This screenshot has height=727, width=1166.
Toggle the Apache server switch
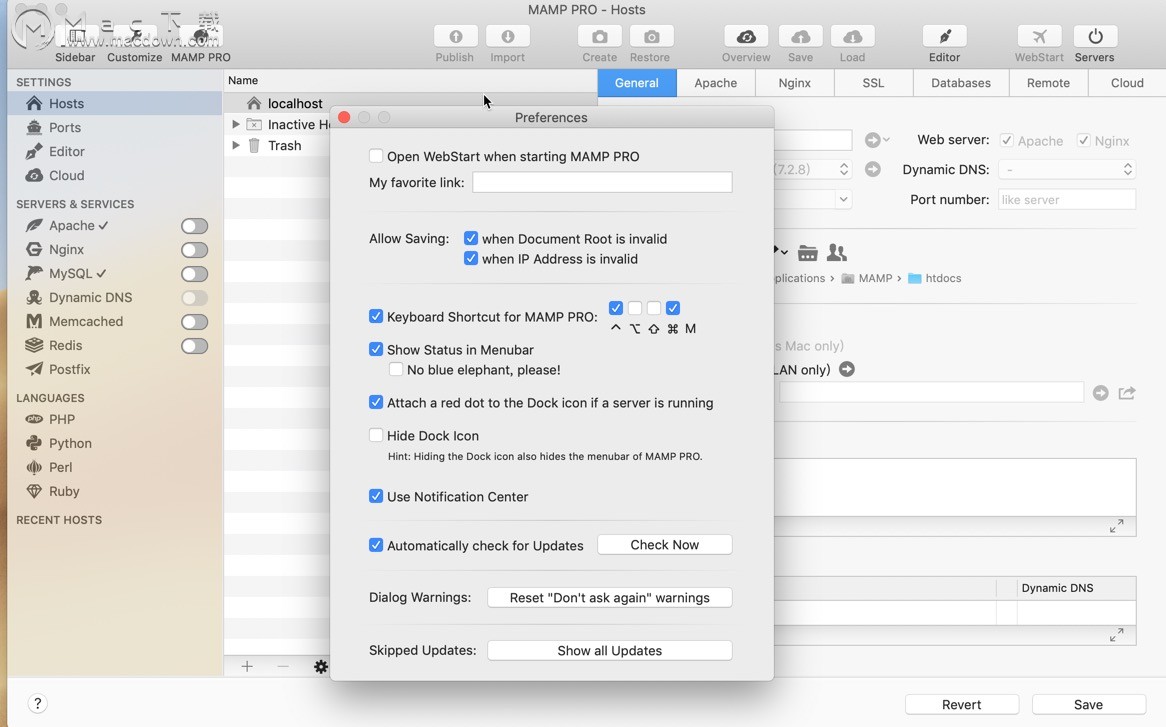coord(194,226)
